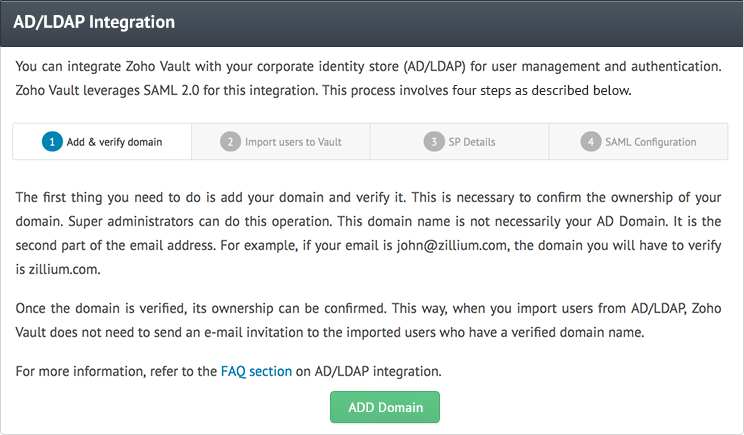The image size is (744, 435).
Task: Click the blue step 1 number circle
Action: pos(52,142)
